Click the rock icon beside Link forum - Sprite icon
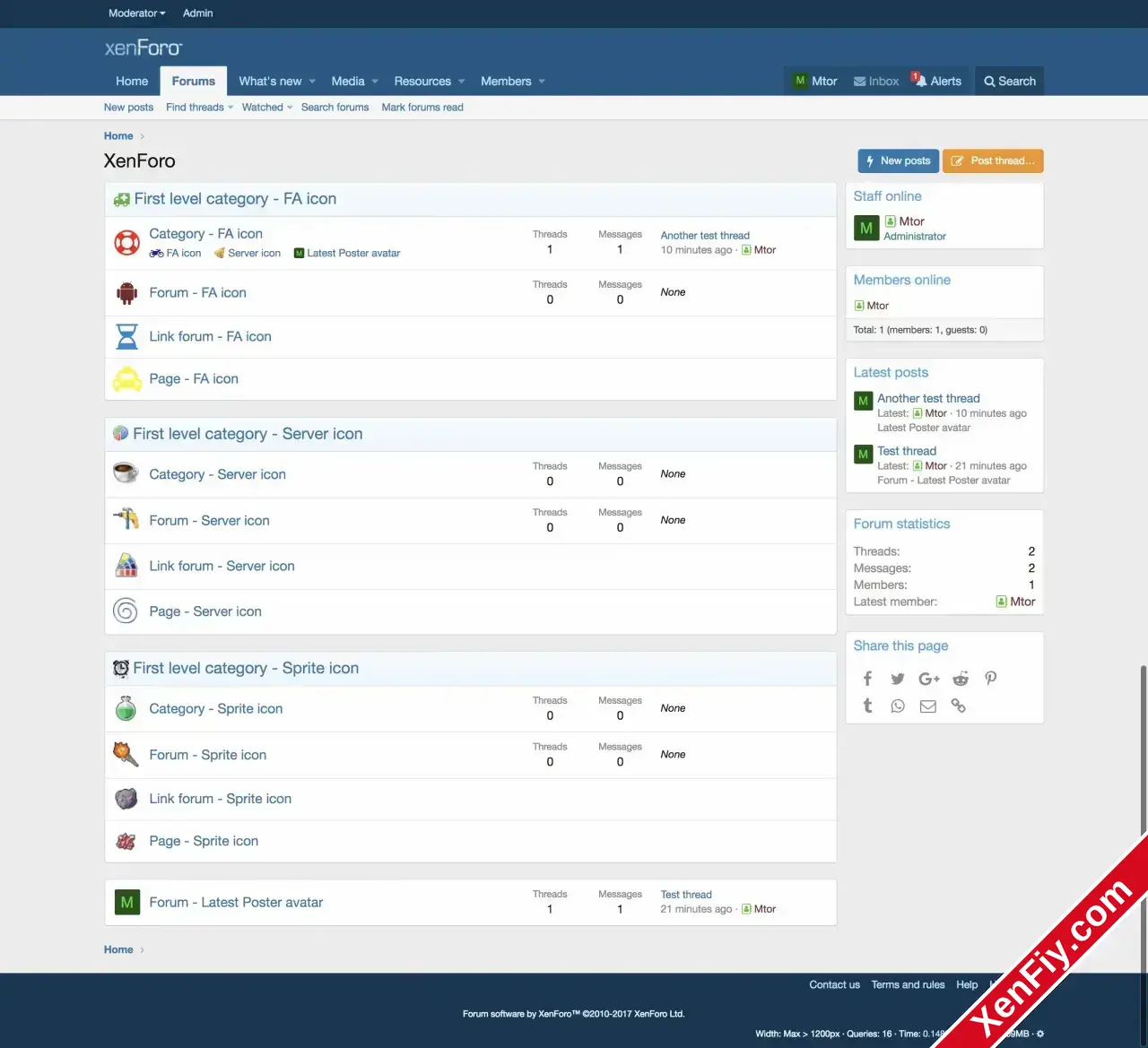The width and height of the screenshot is (1148, 1048). tap(126, 798)
